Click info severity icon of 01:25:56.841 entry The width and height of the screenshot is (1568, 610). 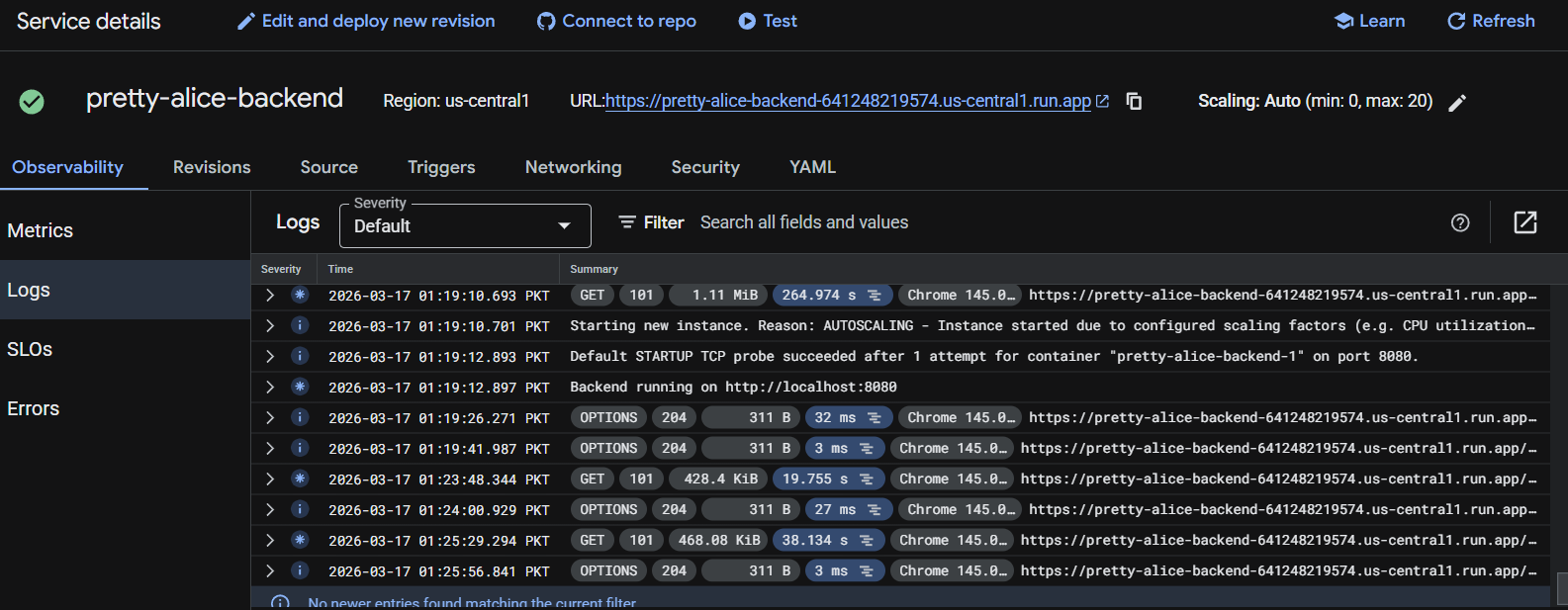(300, 570)
